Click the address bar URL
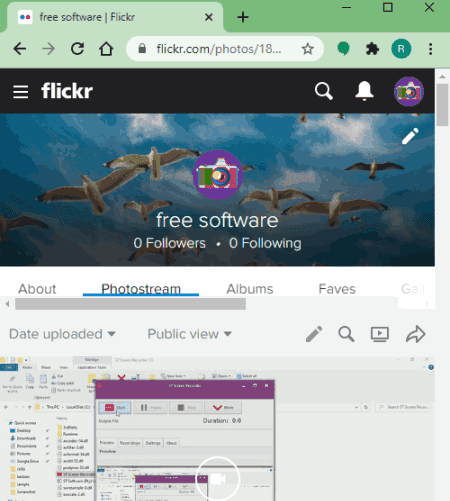Viewport: 450px width, 501px height. click(219, 49)
